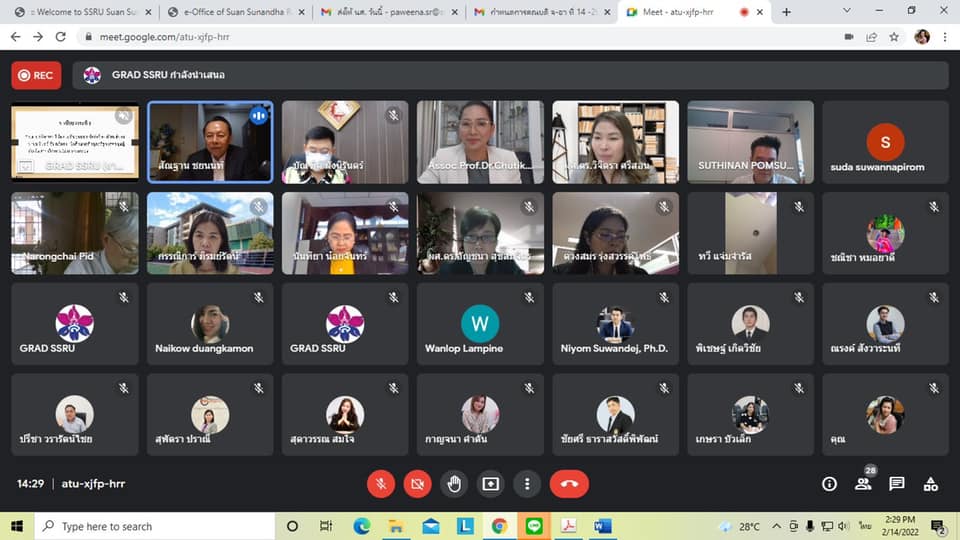This screenshot has height=540, width=960.
Task: Open the three-dot more options menu
Action: pyautogui.click(x=527, y=484)
